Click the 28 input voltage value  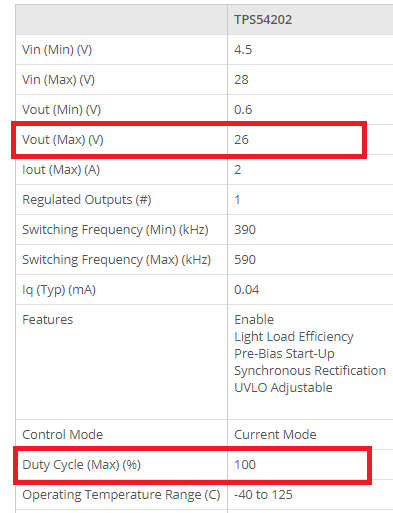[x=241, y=80]
